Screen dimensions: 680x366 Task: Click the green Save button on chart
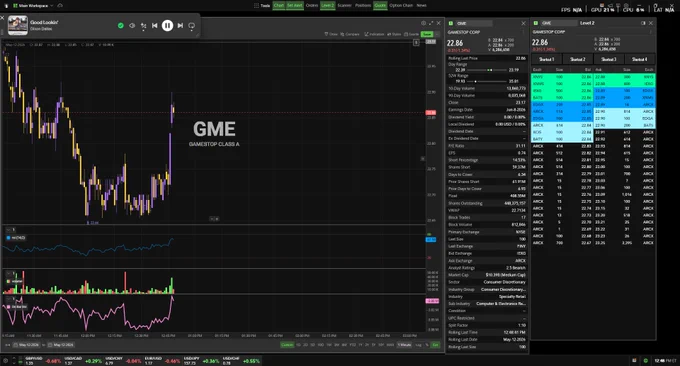coord(427,34)
